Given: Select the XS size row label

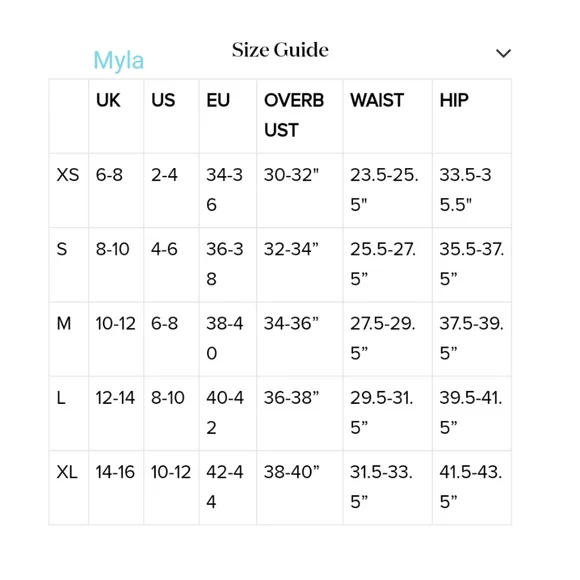Looking at the screenshot, I should coord(68,175).
